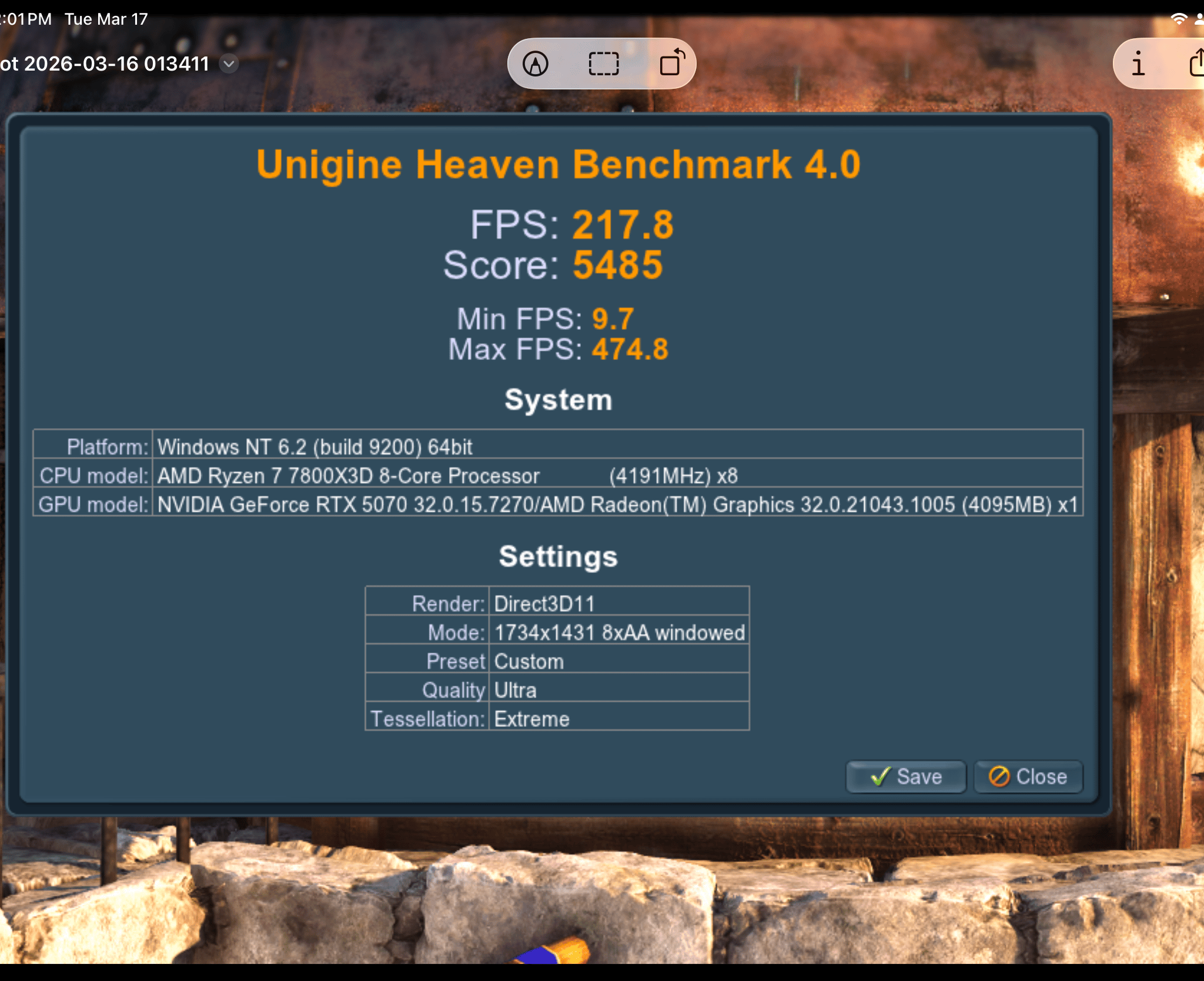Click the Tessellation: label

[428, 719]
